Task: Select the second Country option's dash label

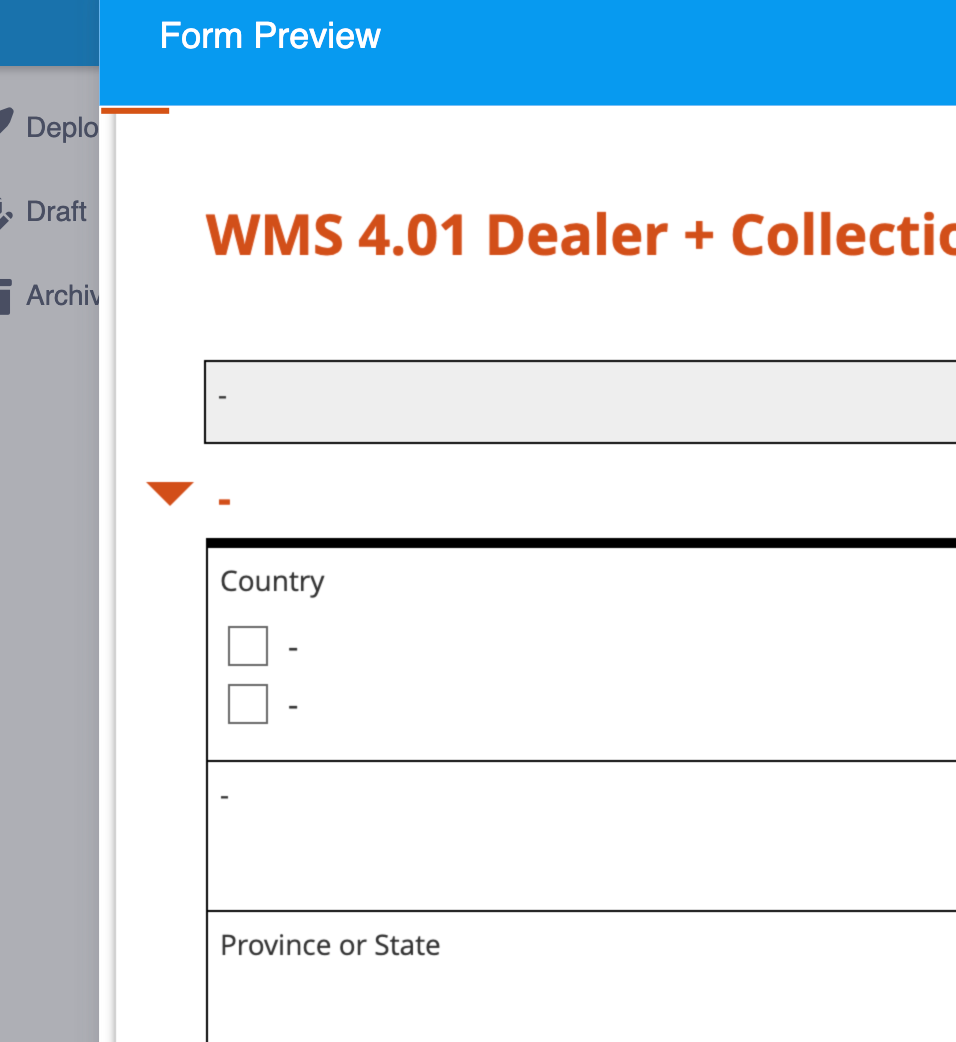Action: click(293, 706)
